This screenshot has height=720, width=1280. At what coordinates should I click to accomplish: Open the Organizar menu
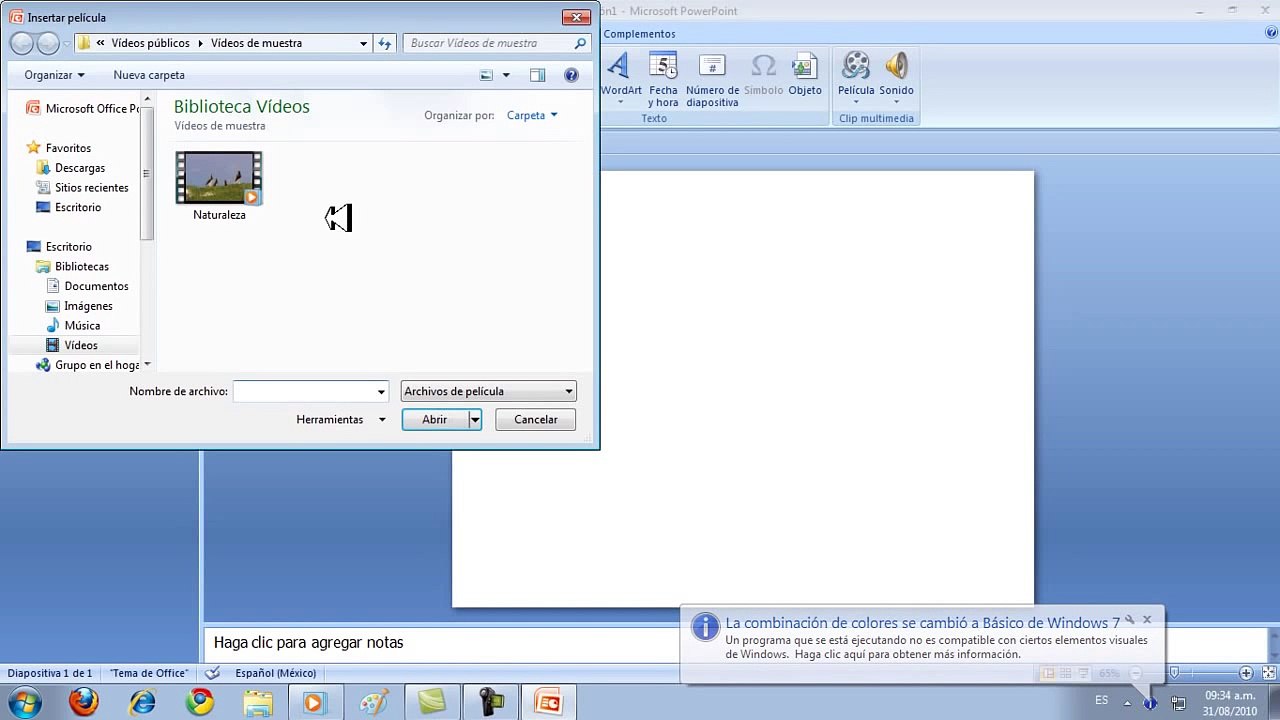point(54,75)
